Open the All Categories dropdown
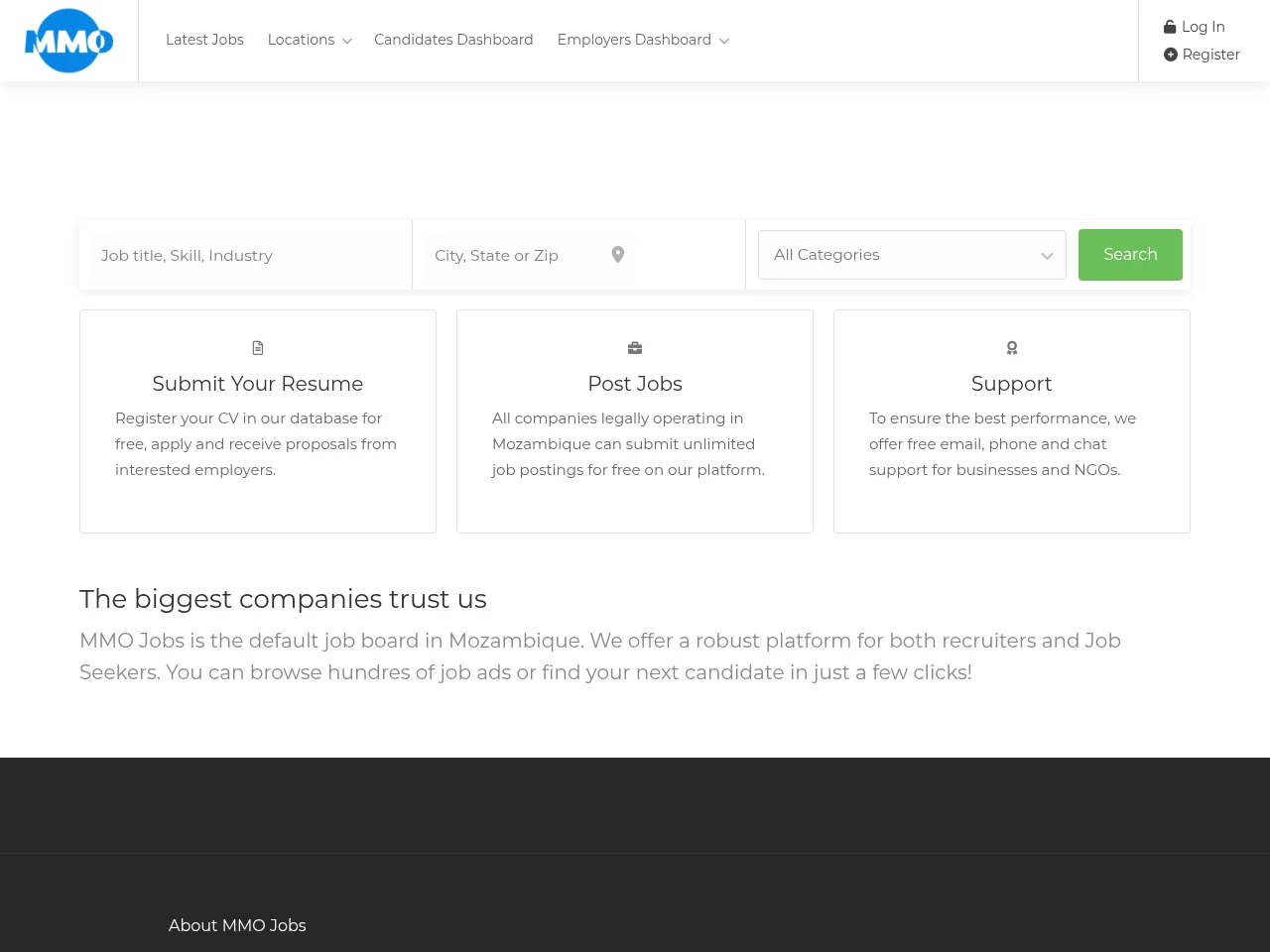Image resolution: width=1270 pixels, height=952 pixels. pyautogui.click(x=912, y=255)
